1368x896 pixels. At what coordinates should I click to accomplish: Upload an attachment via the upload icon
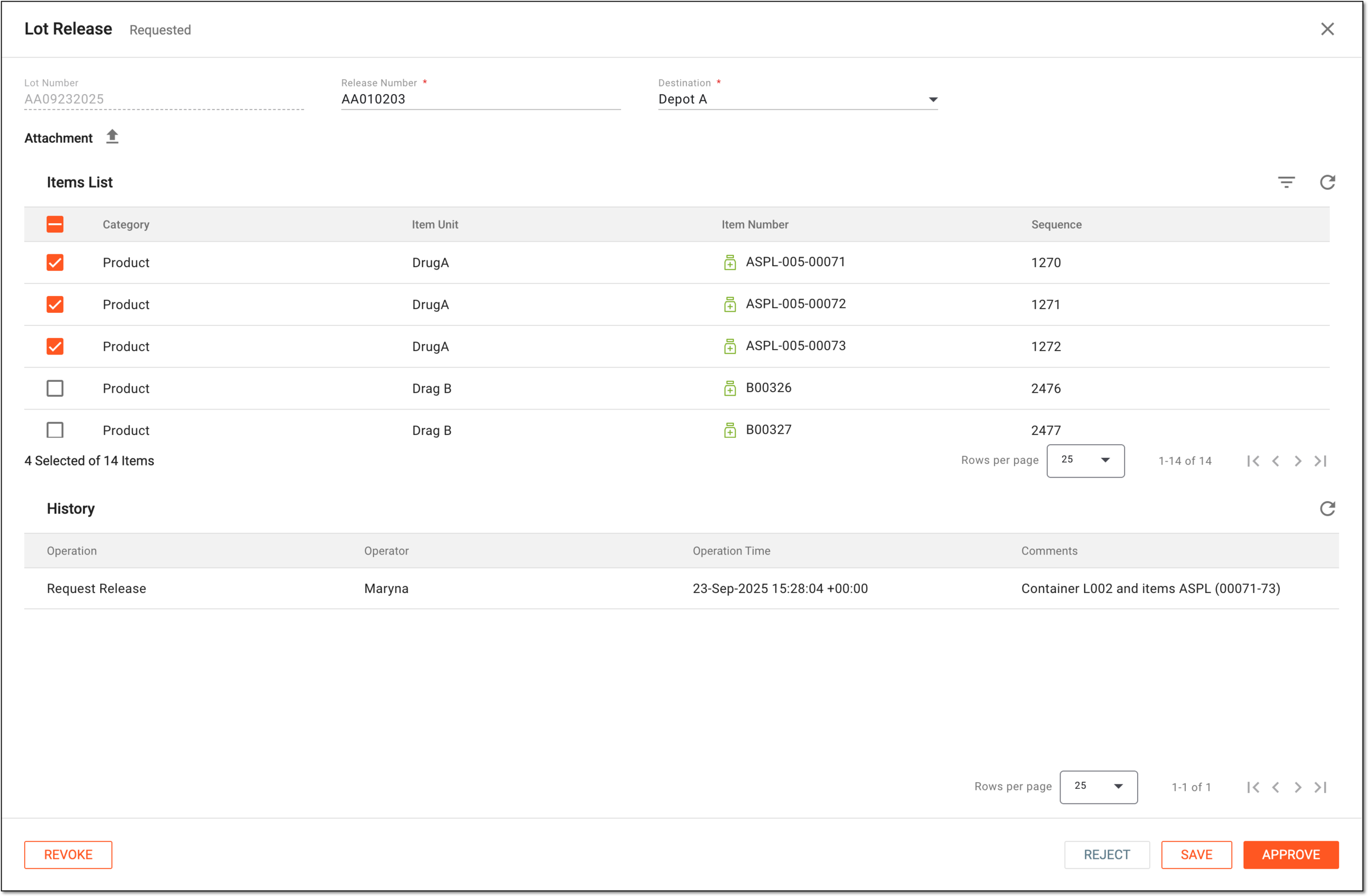point(112,137)
